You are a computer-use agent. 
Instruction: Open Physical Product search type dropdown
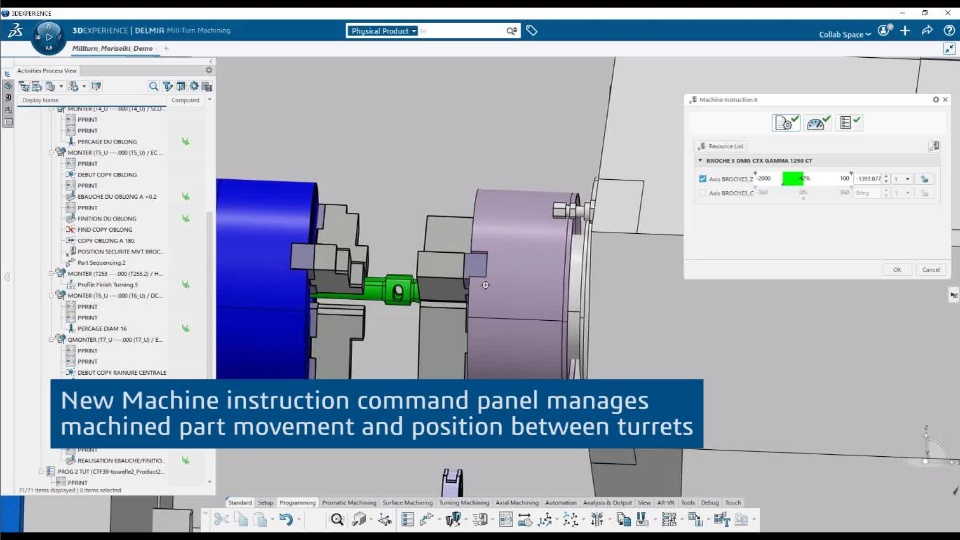[x=383, y=31]
